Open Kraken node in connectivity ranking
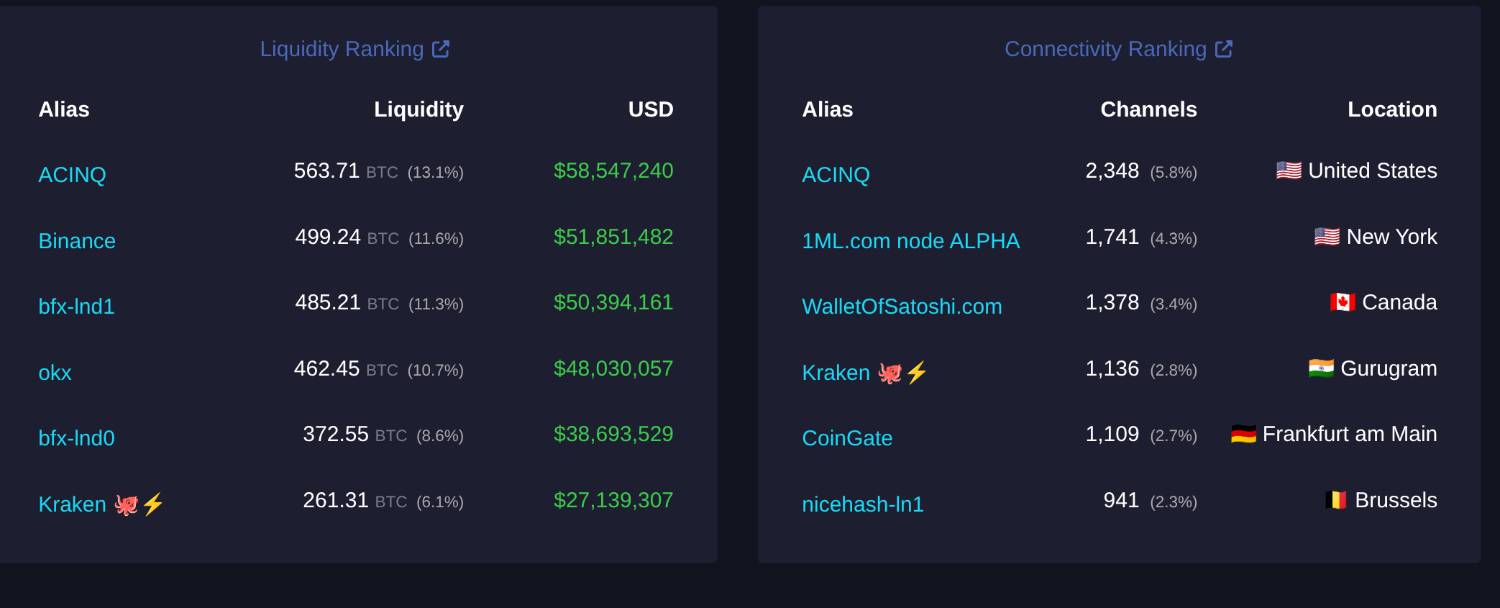The height and width of the screenshot is (608, 1500). coord(865,373)
